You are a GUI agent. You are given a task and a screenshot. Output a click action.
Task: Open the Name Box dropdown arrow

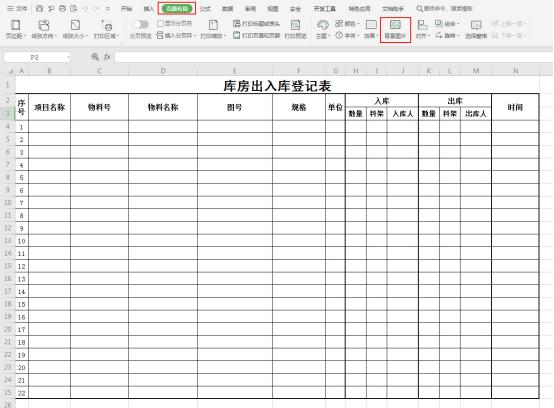68,57
